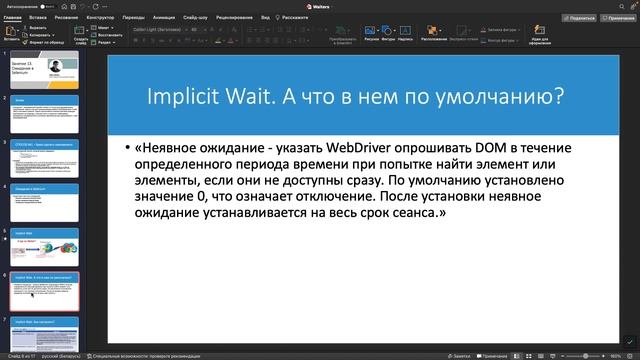Select slide 7 thumbnail
The height and width of the screenshot is (360, 640).
pyautogui.click(x=44, y=335)
